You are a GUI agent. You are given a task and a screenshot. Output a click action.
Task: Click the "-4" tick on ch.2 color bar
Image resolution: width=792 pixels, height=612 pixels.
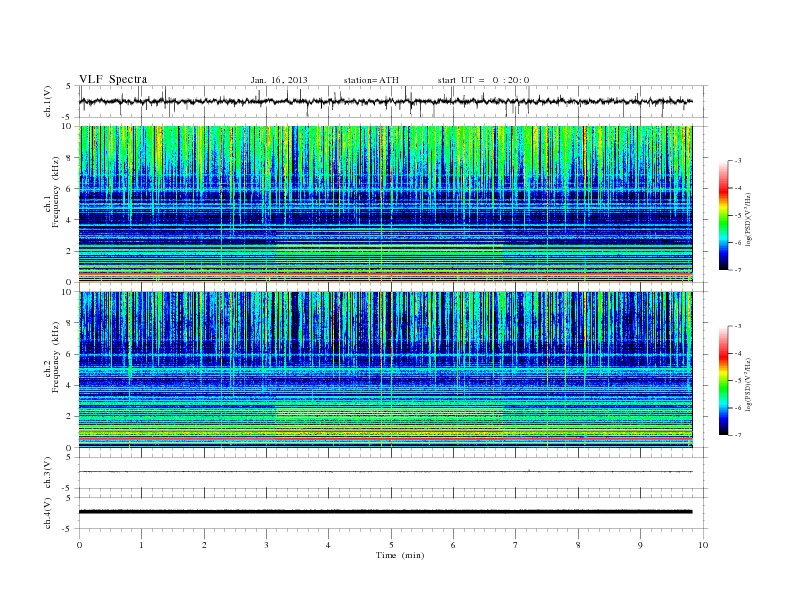pyautogui.click(x=737, y=353)
